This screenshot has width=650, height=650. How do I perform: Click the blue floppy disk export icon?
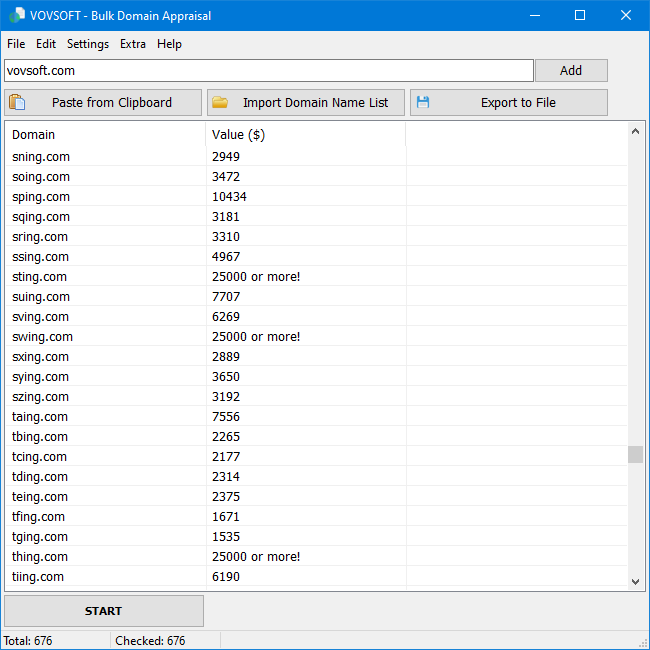[423, 102]
